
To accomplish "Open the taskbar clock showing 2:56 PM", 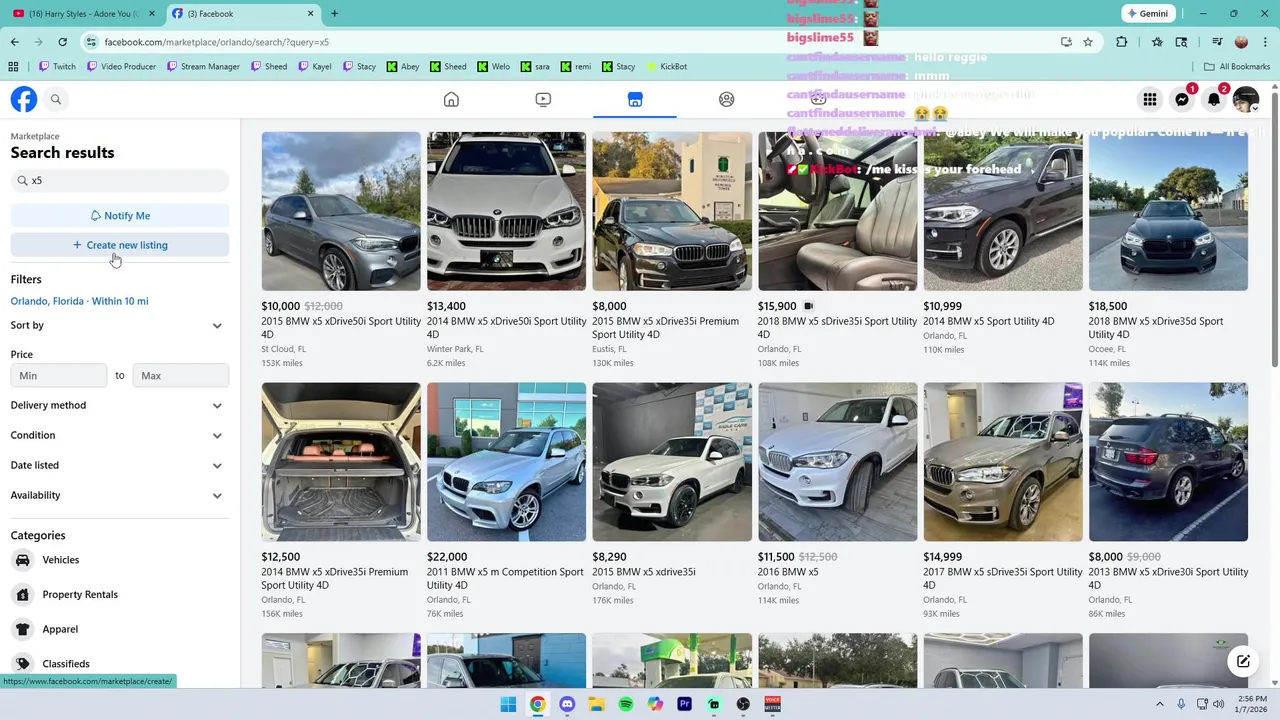I will point(1249,704).
